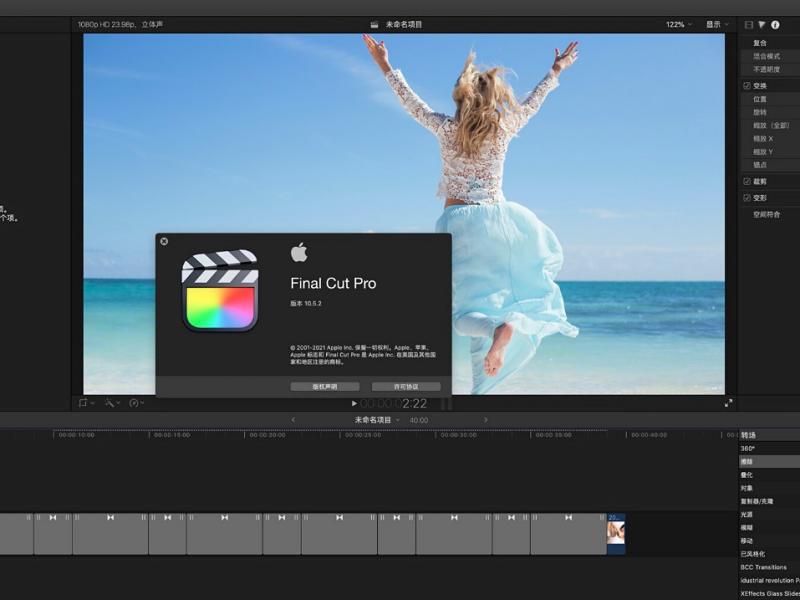Click the play button beside the timecode

pos(354,404)
